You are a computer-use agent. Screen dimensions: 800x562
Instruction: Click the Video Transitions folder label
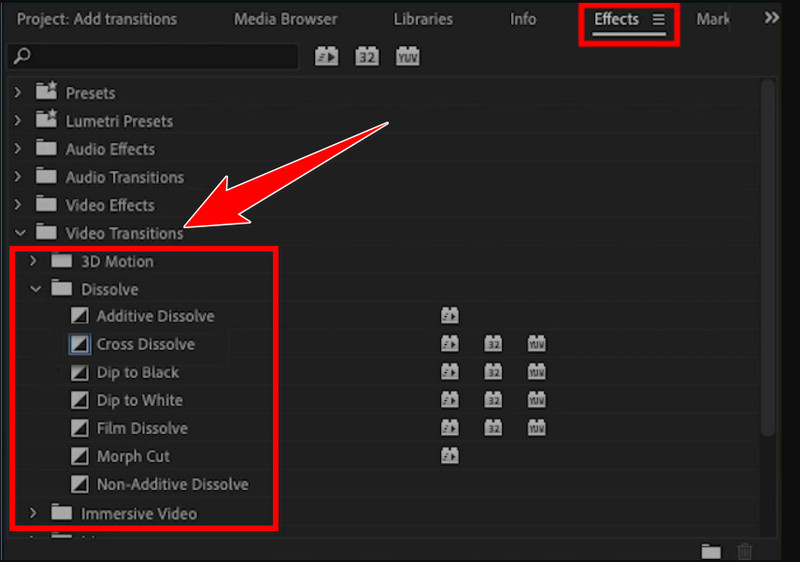tap(124, 234)
